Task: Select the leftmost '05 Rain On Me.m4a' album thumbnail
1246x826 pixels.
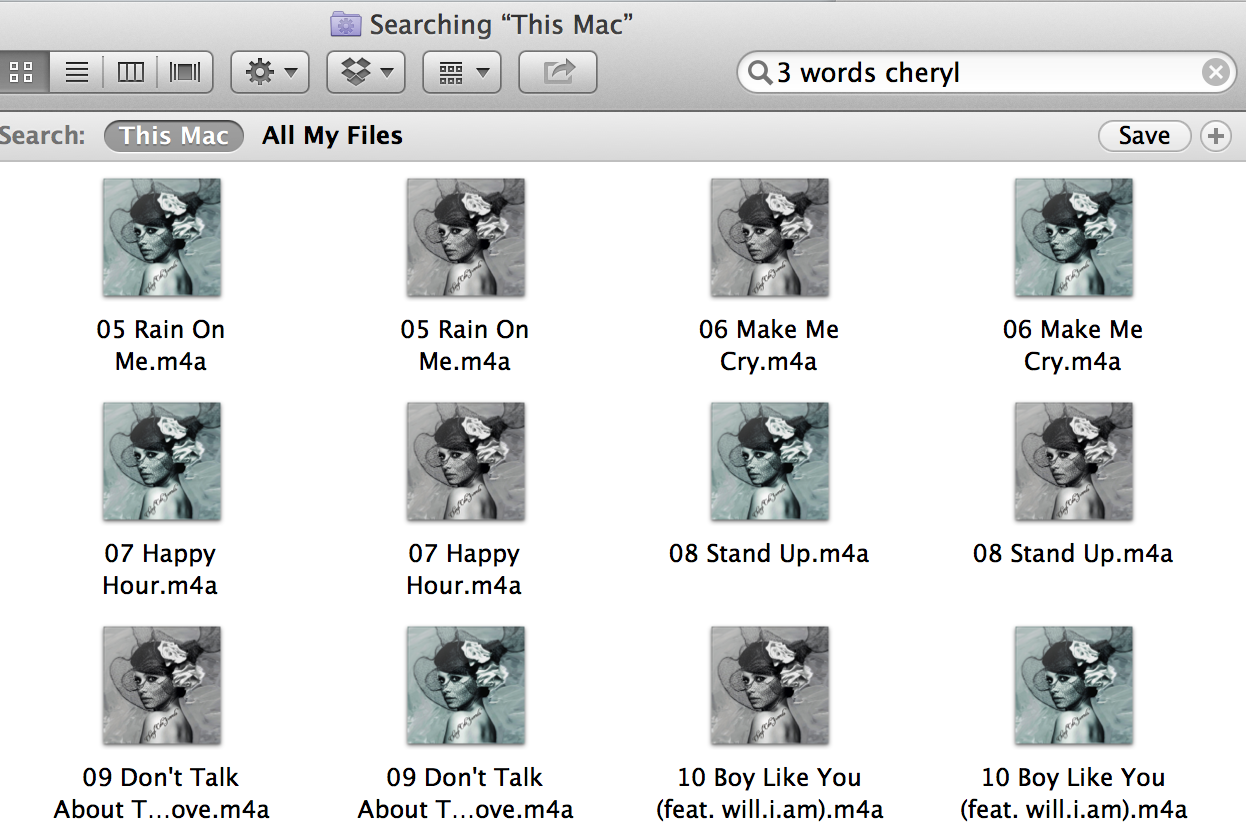Action: [x=162, y=238]
